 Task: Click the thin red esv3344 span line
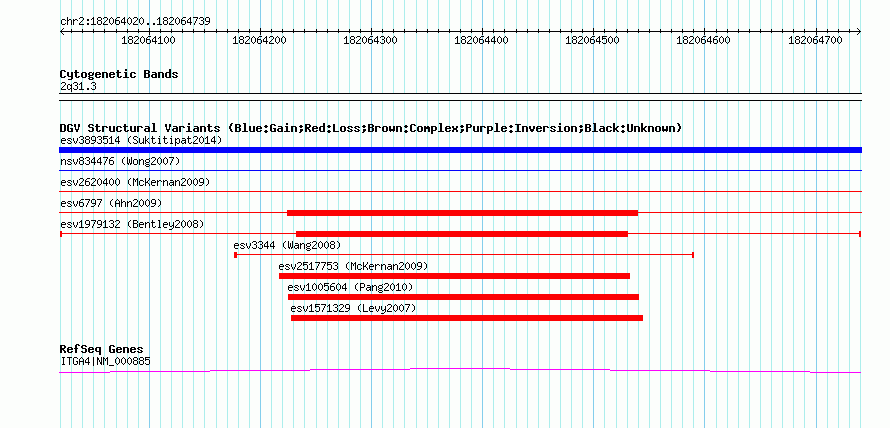(x=464, y=255)
